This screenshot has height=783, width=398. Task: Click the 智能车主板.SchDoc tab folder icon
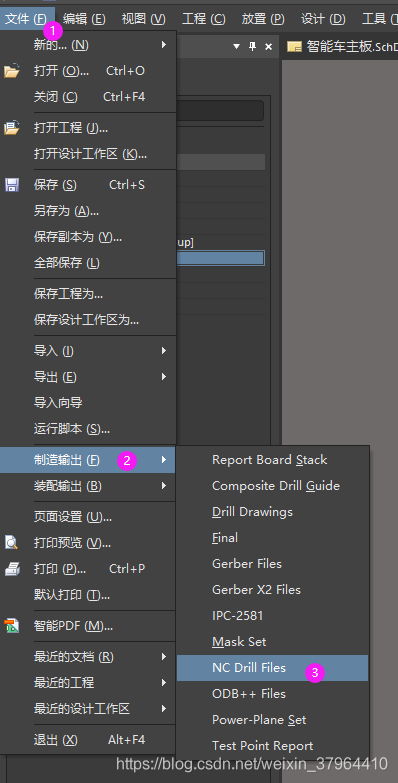[295, 47]
